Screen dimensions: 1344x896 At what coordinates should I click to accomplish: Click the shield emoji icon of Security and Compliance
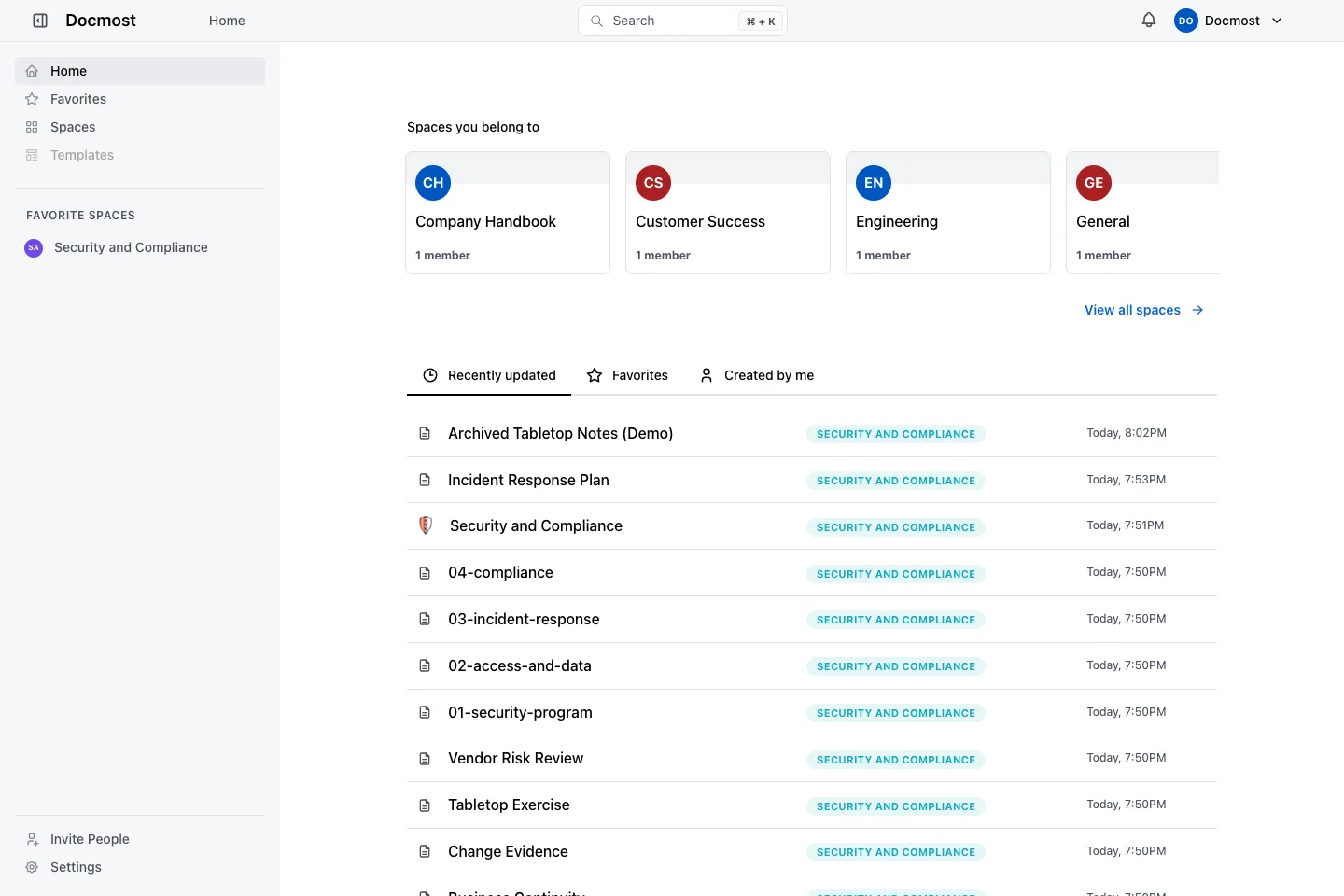426,525
